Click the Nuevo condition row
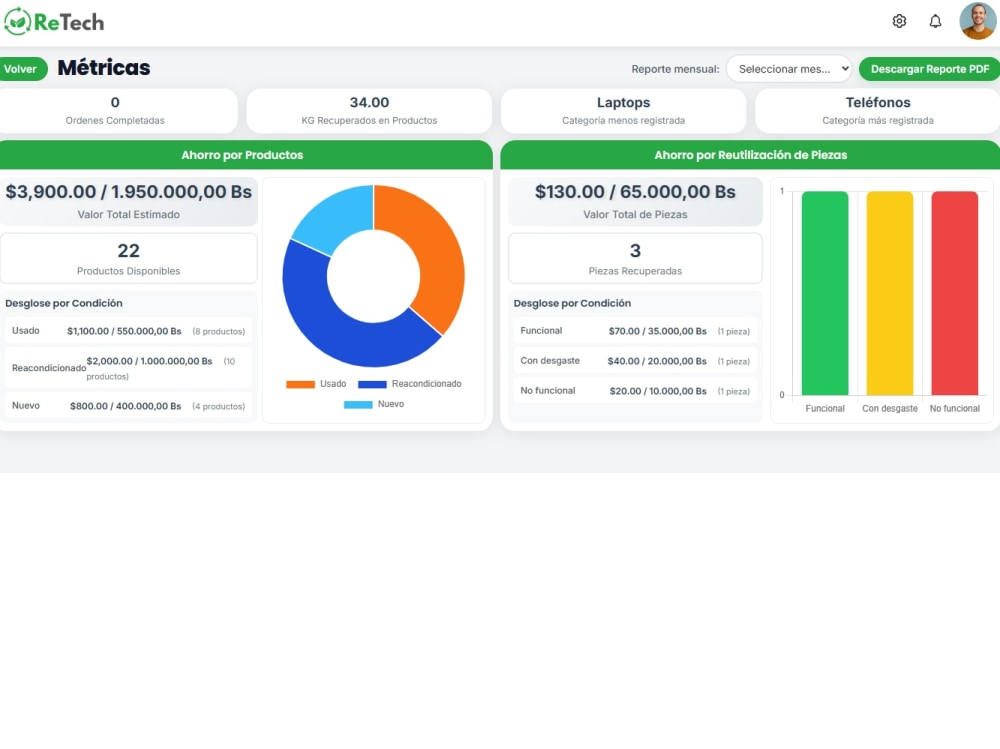 (128, 406)
